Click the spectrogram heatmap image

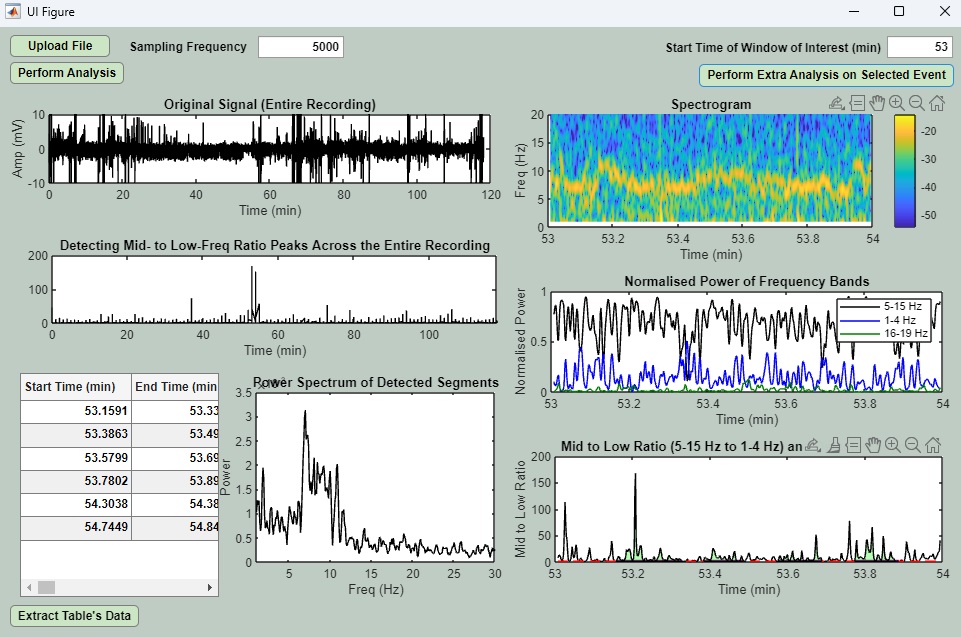pos(710,168)
